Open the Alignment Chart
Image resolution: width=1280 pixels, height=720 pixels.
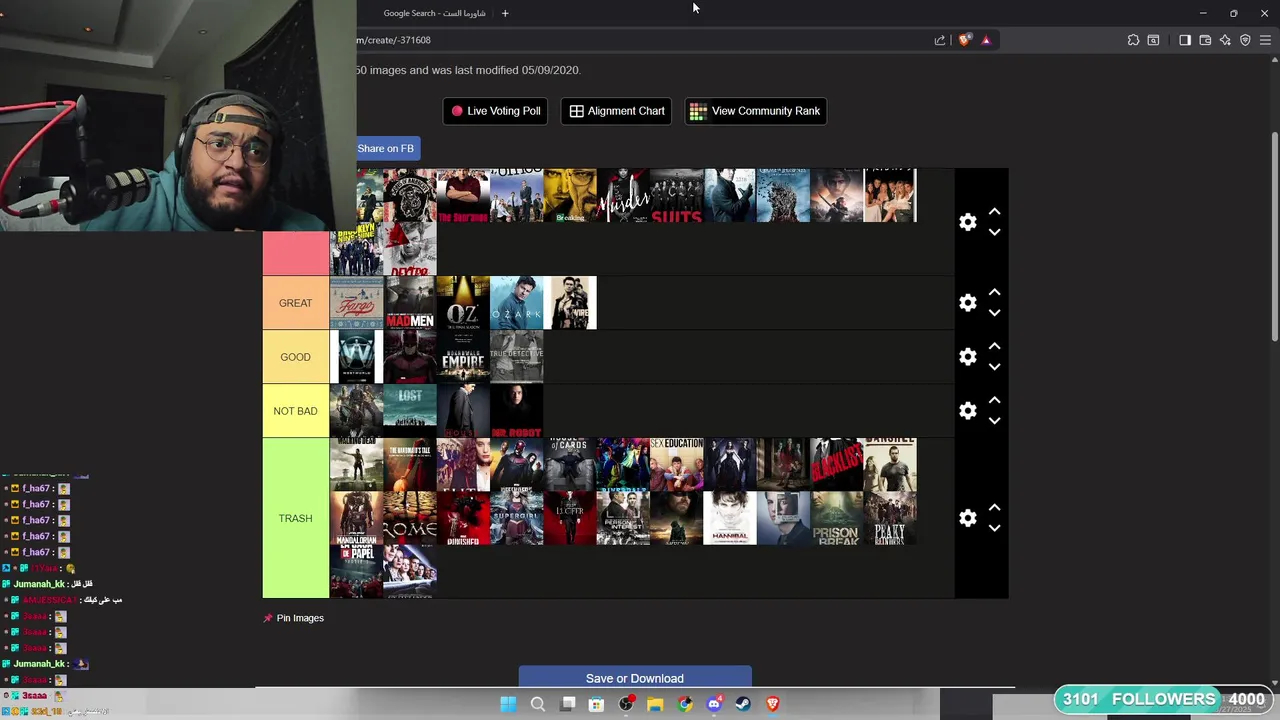pos(617,111)
